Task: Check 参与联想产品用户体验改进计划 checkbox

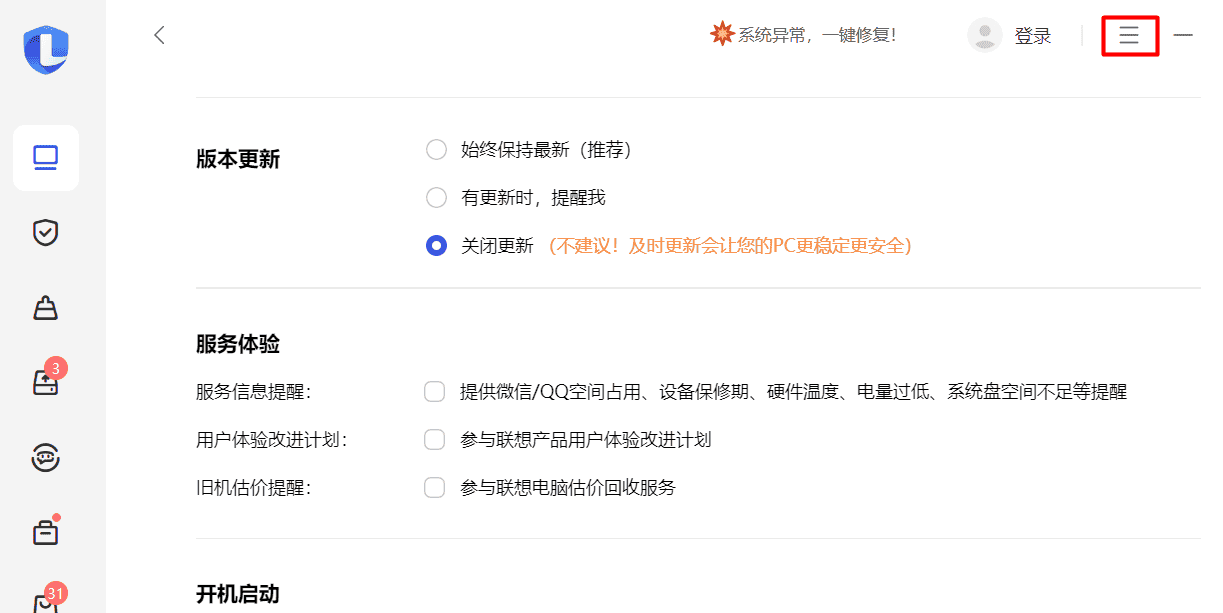Action: pyautogui.click(x=434, y=440)
